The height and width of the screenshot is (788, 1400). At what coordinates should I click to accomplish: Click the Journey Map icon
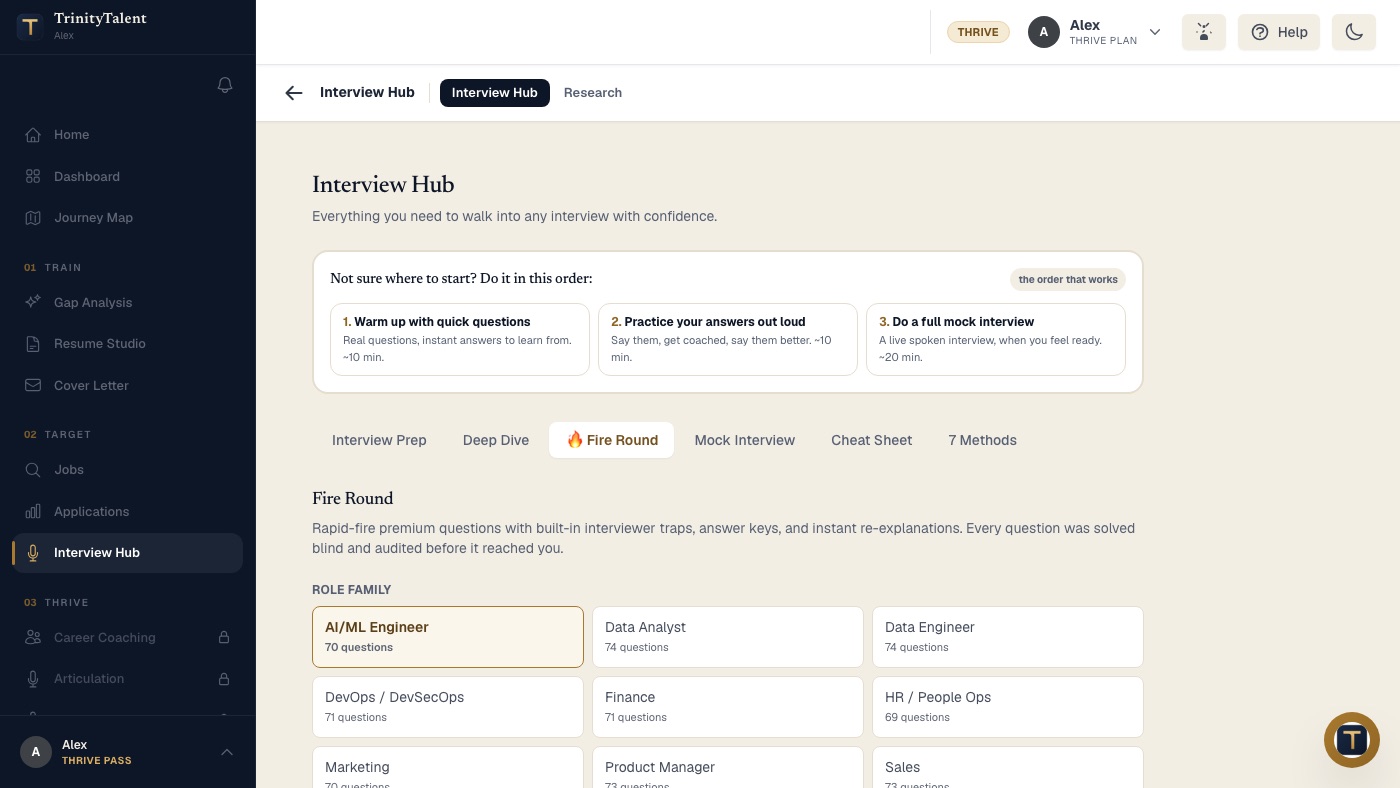pos(33,218)
